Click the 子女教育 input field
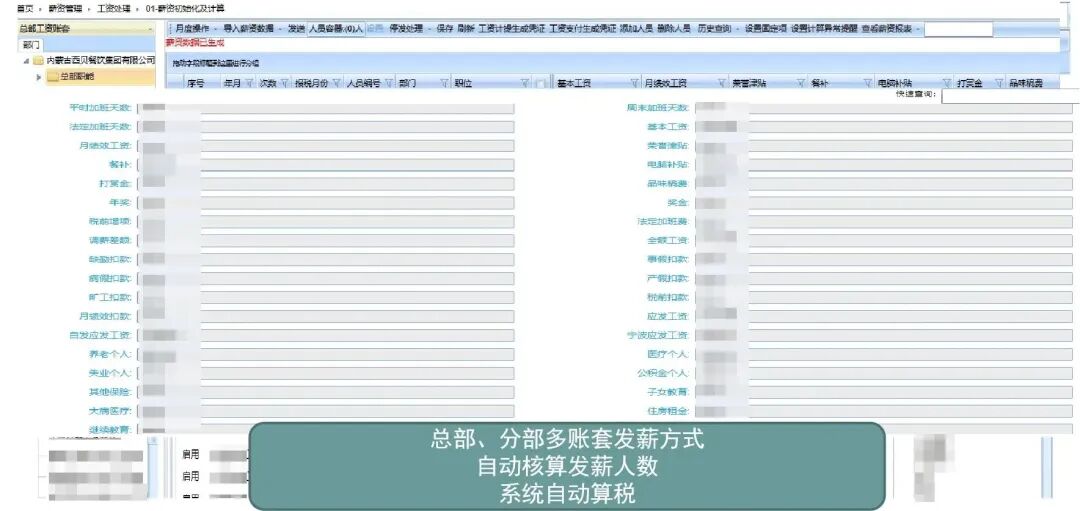Image resolution: width=1080 pixels, height=511 pixels. point(884,391)
